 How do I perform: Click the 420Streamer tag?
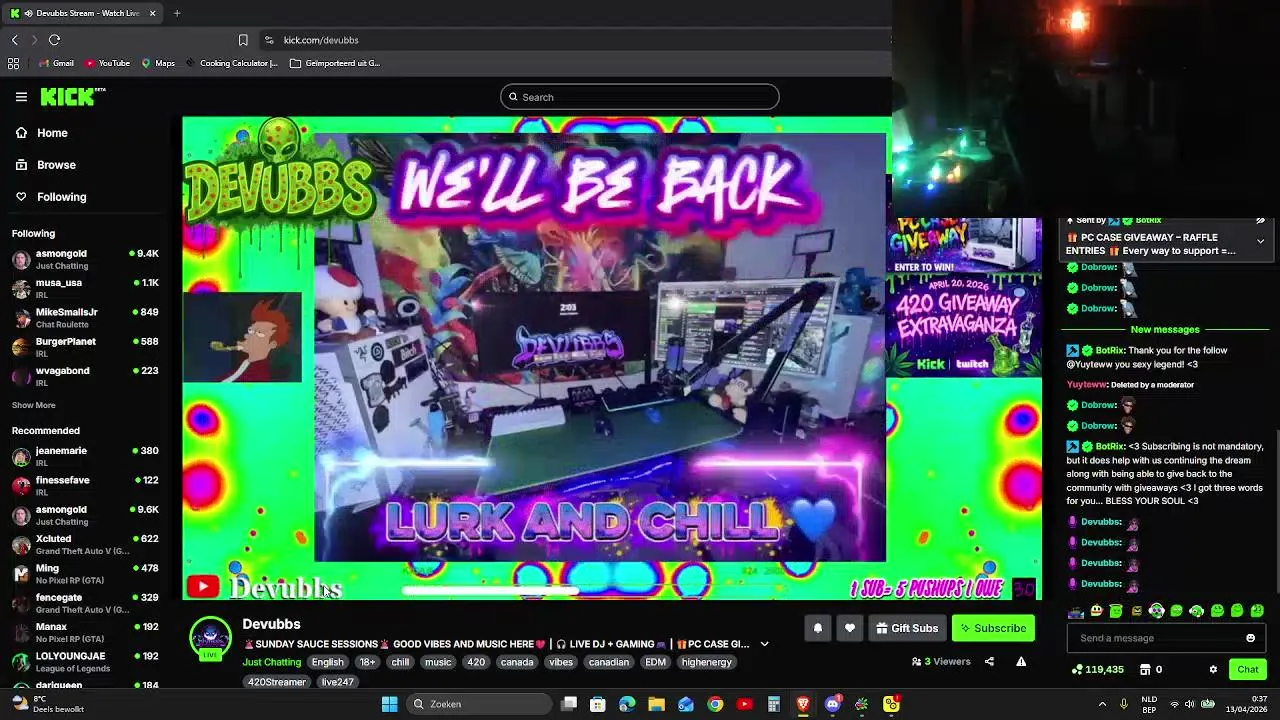pos(277,682)
